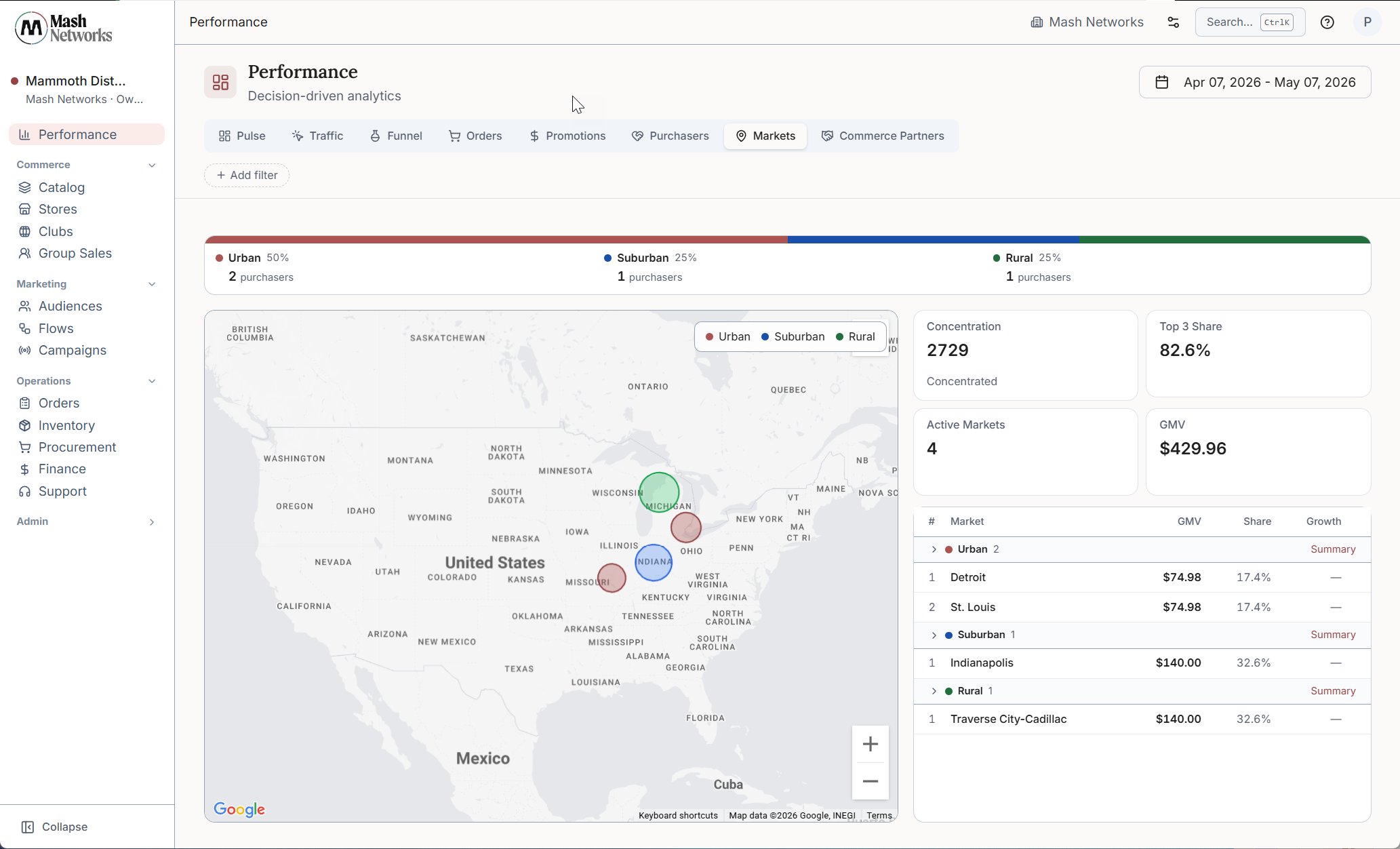The width and height of the screenshot is (1400, 849).
Task: Open the user avatar P menu
Action: coord(1367,22)
